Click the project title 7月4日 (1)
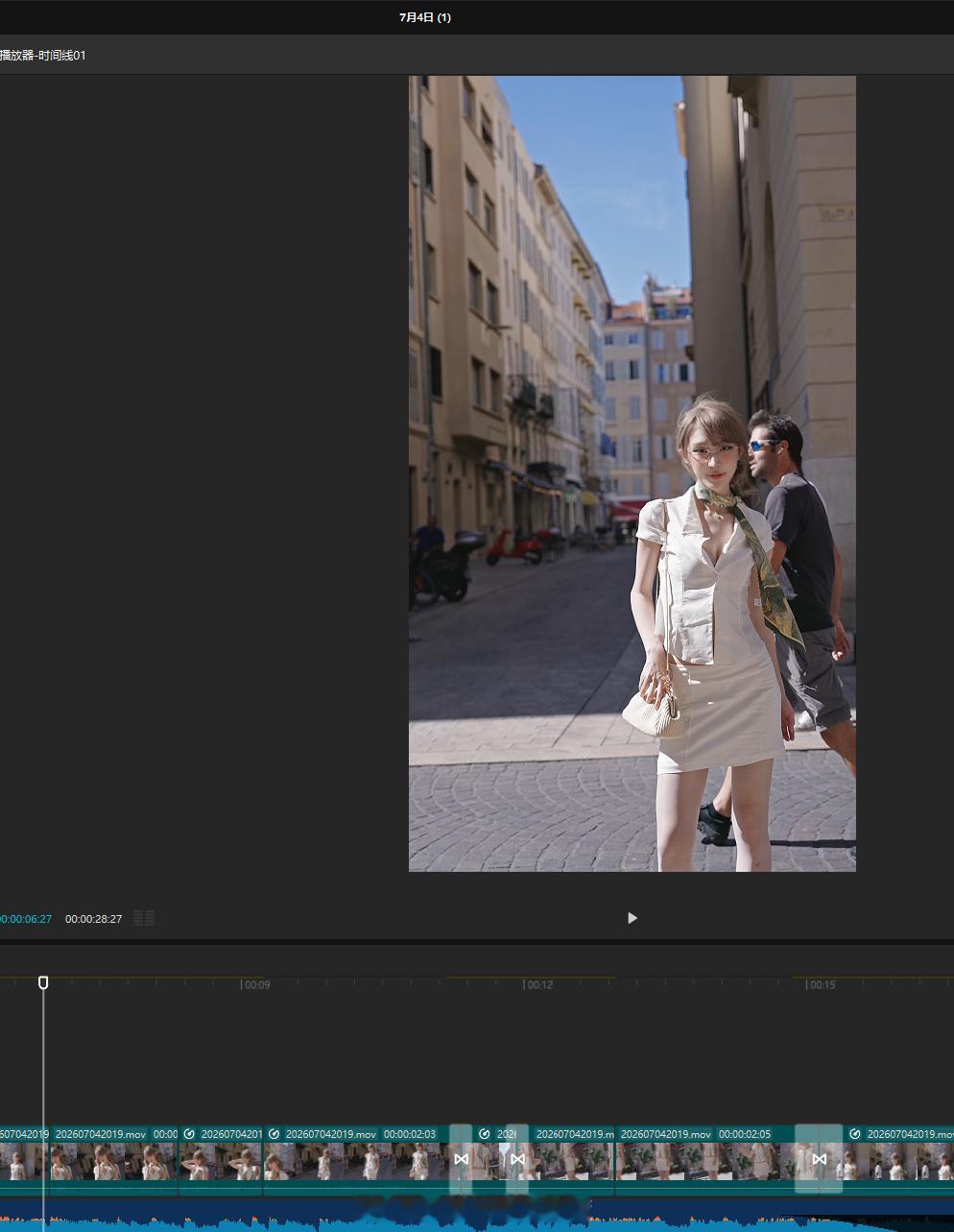 [425, 17]
